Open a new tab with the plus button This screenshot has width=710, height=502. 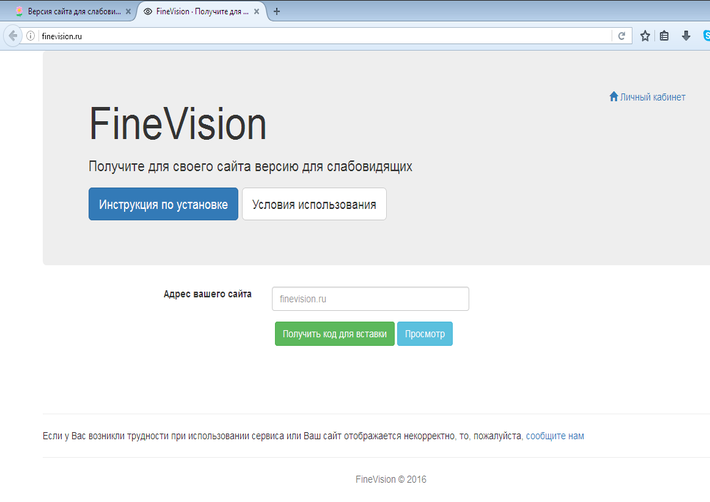(x=277, y=12)
